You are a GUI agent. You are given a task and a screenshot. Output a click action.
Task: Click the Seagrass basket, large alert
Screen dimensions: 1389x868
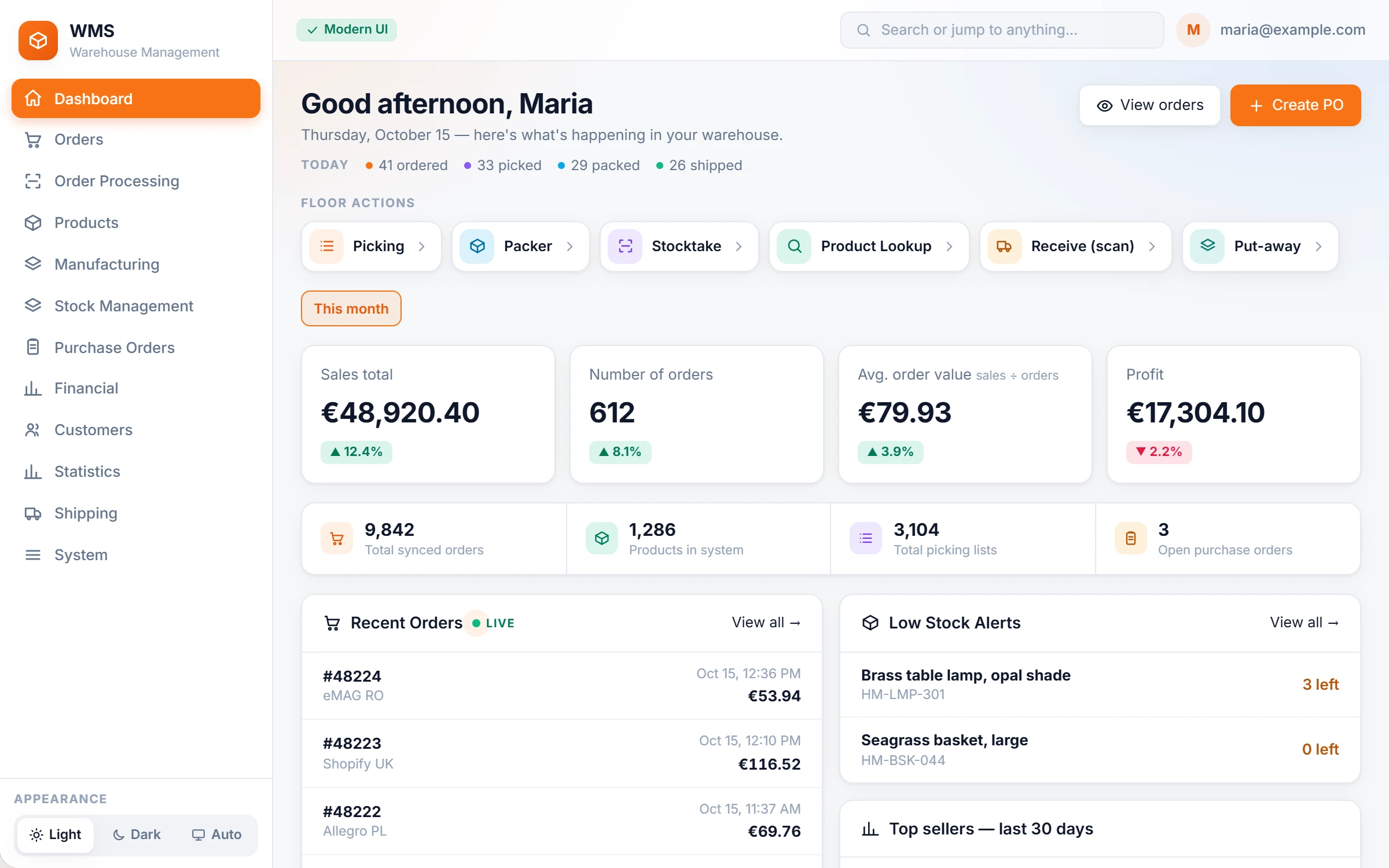click(1100, 750)
